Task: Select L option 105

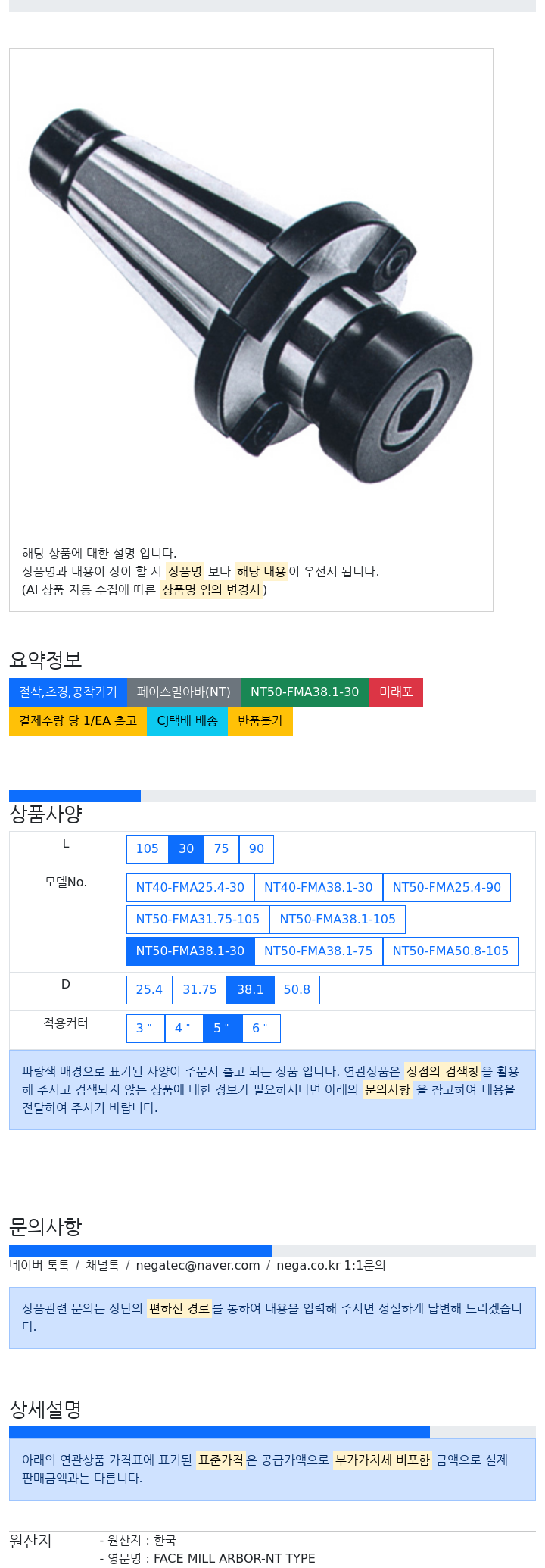Action: tap(147, 849)
